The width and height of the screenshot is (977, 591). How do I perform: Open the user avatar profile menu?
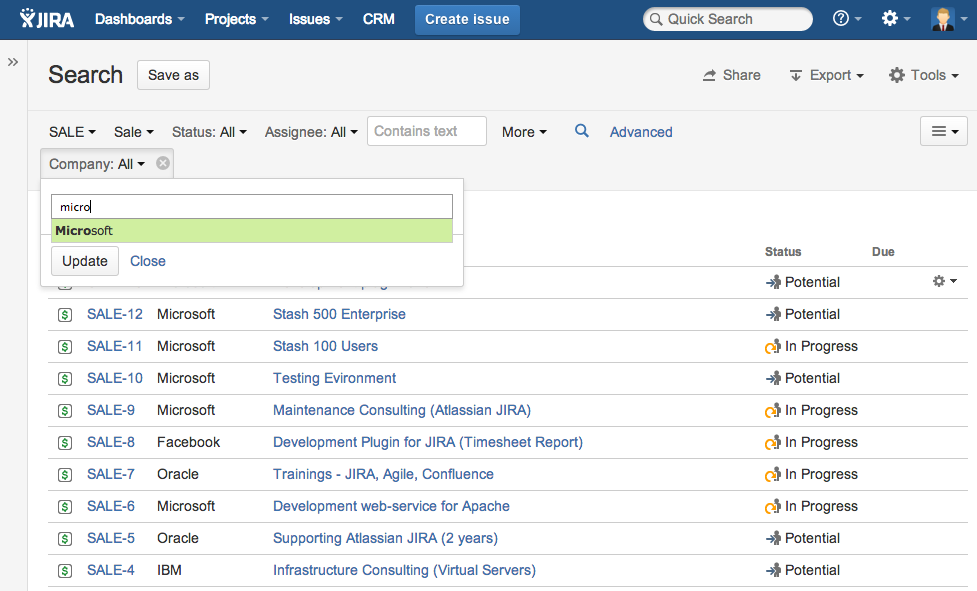point(948,19)
